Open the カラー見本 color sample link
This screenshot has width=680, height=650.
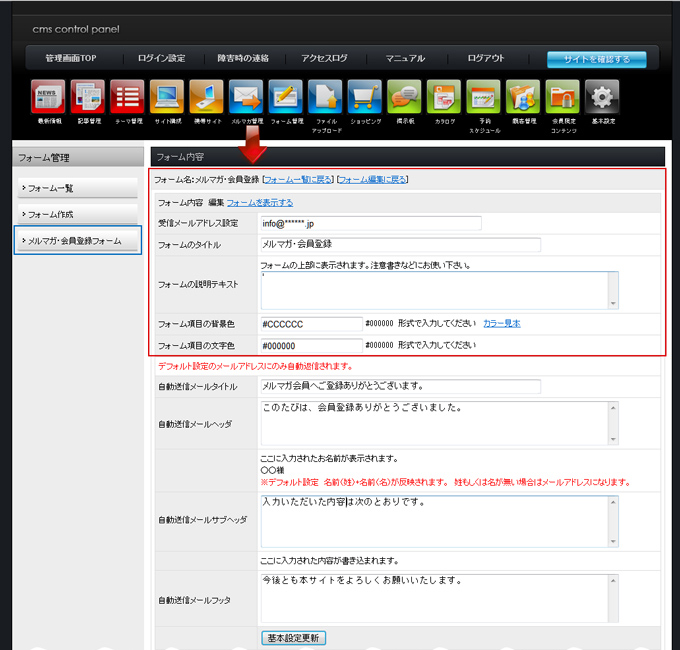tap(501, 323)
